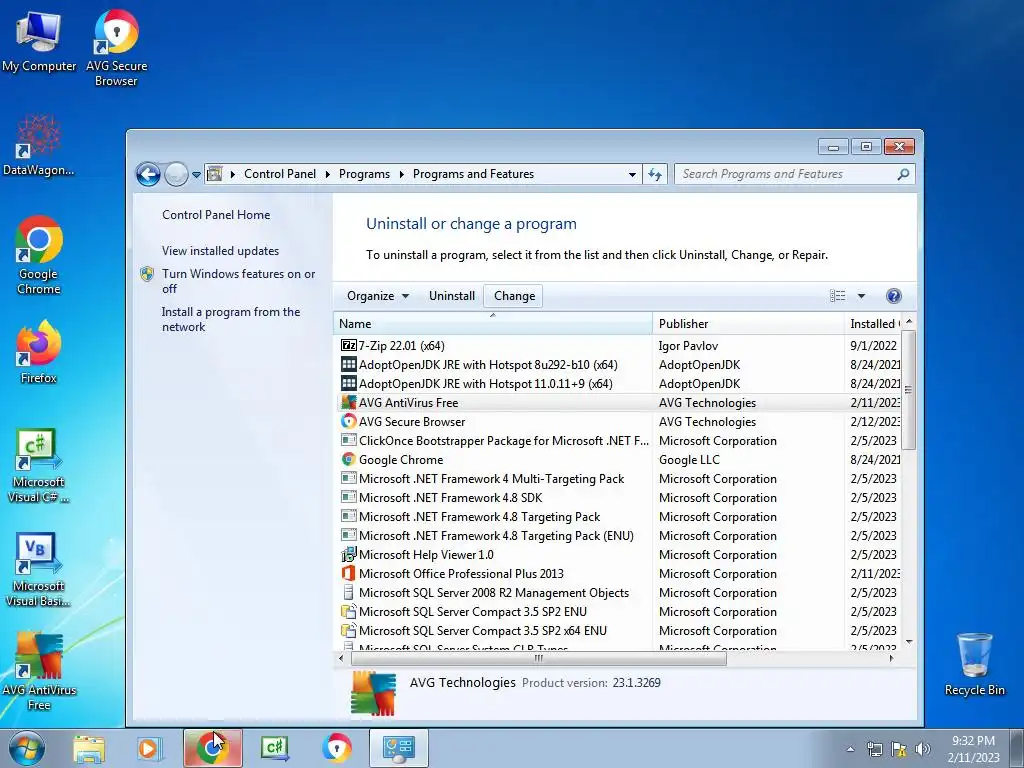This screenshot has width=1024, height=768.
Task: Switch to Chrome in the taskbar
Action: pos(212,748)
